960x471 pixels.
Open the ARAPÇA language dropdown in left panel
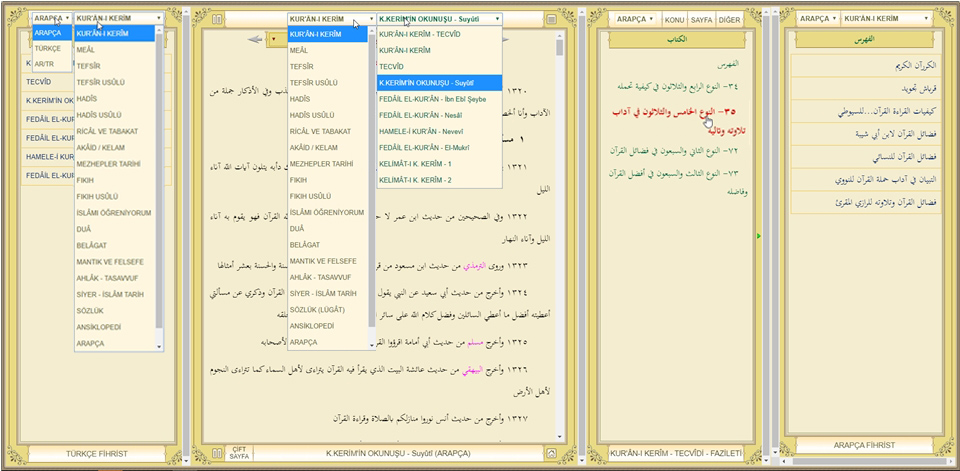(51, 18)
